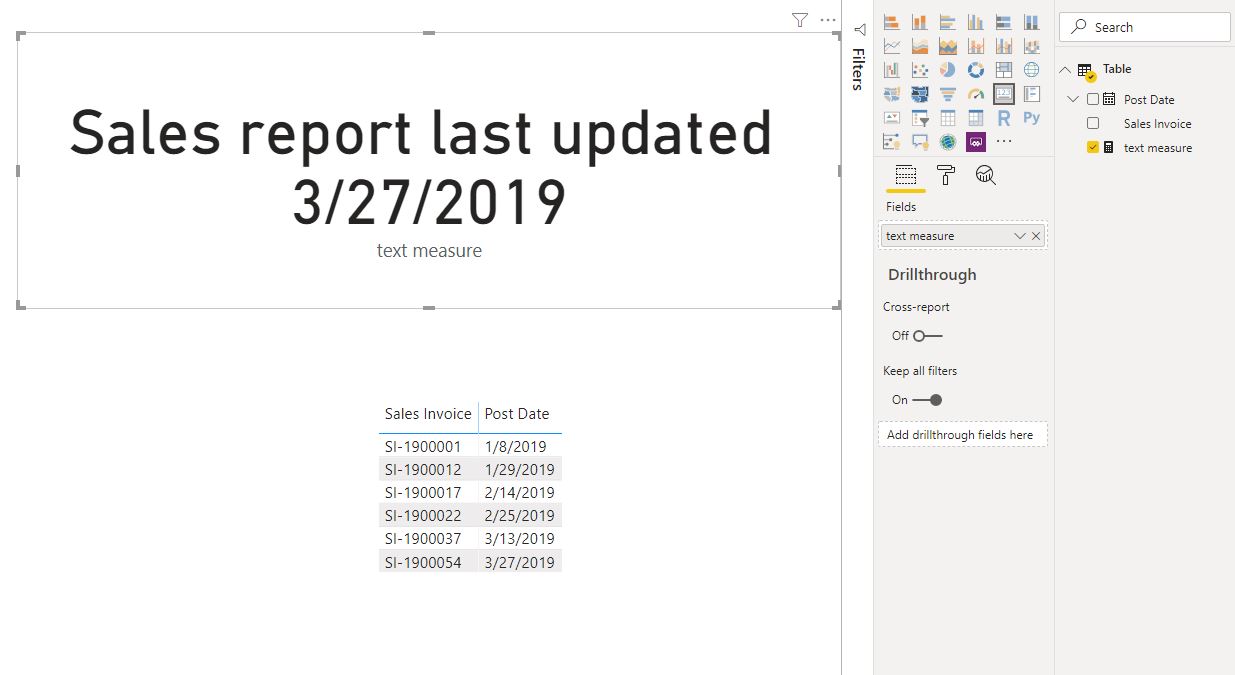1235x675 pixels.
Task: Toggle Keep all filters switch
Action: tap(928, 400)
